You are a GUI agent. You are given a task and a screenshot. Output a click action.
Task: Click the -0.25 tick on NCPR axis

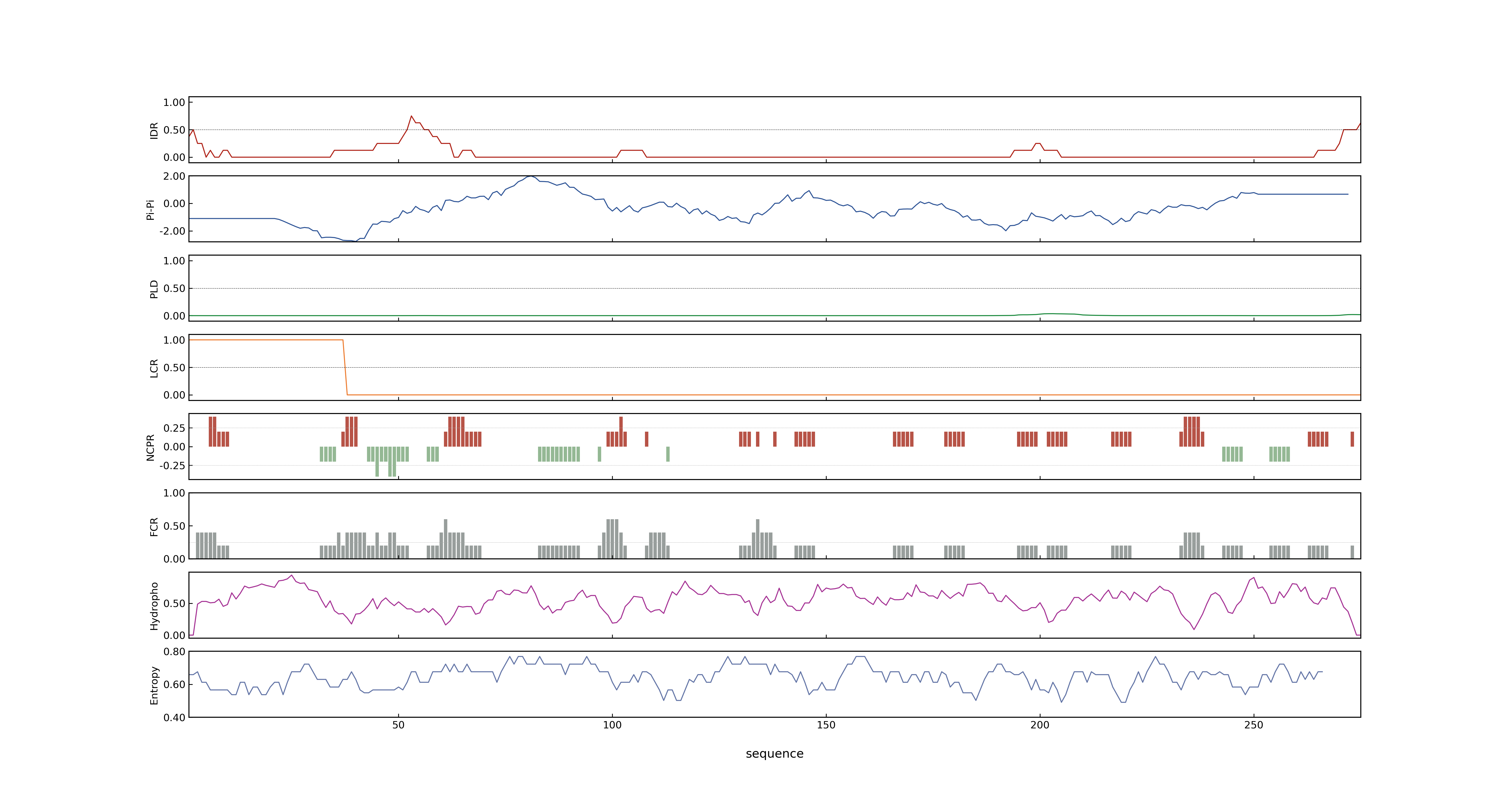click(x=172, y=466)
